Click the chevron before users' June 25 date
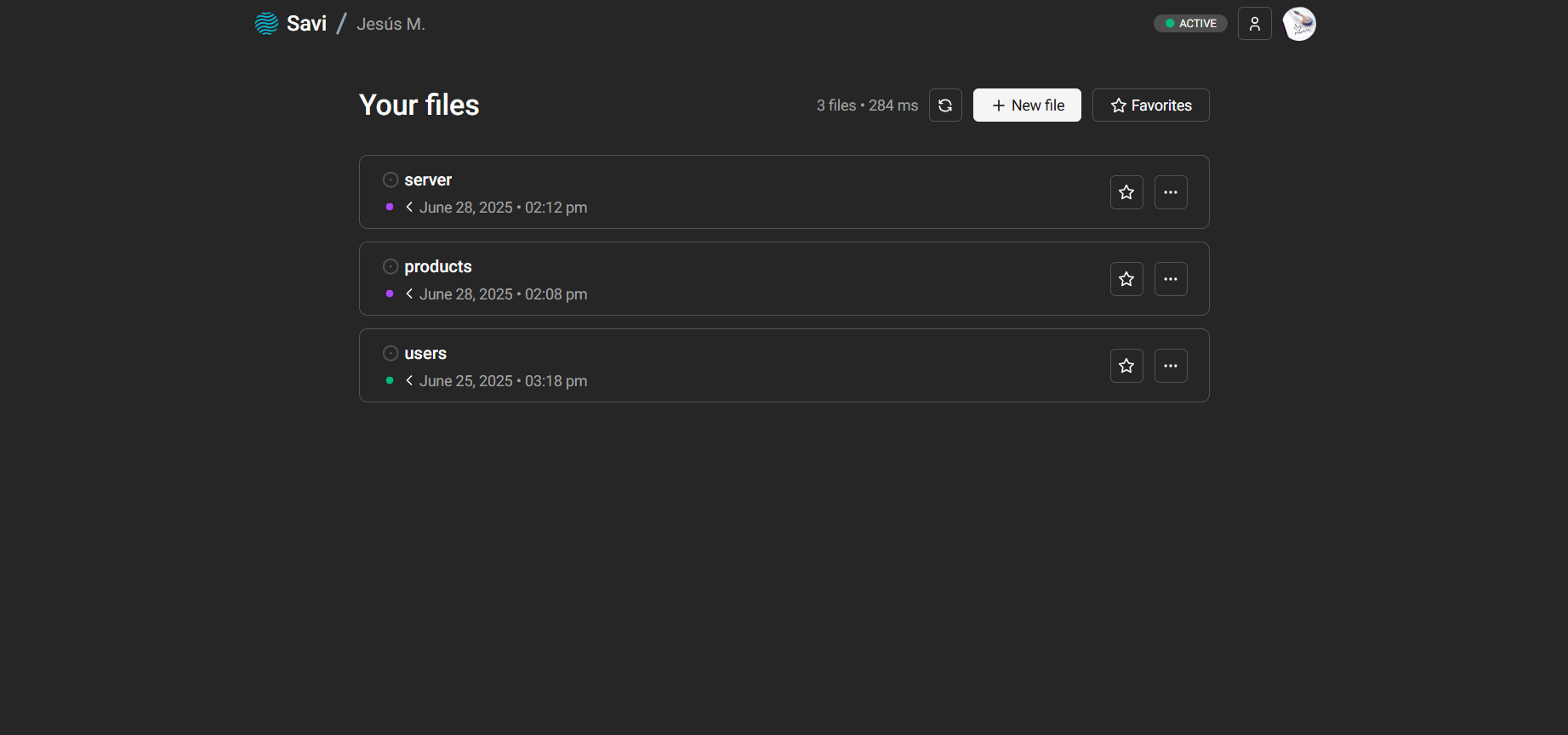This screenshot has width=1568, height=735. [x=409, y=380]
